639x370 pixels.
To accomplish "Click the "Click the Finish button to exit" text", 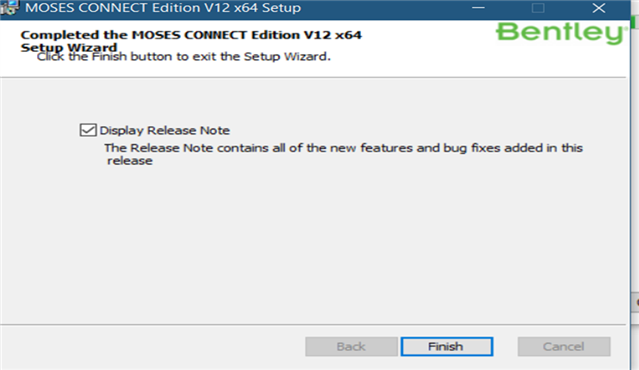I will click(x=183, y=56).
